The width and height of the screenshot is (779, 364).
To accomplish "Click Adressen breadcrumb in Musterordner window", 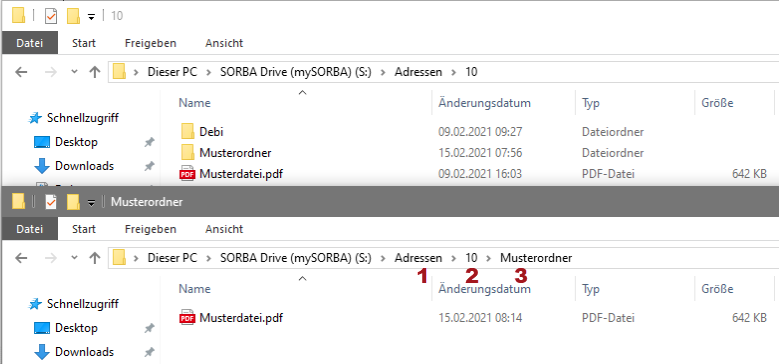I will tap(418, 258).
